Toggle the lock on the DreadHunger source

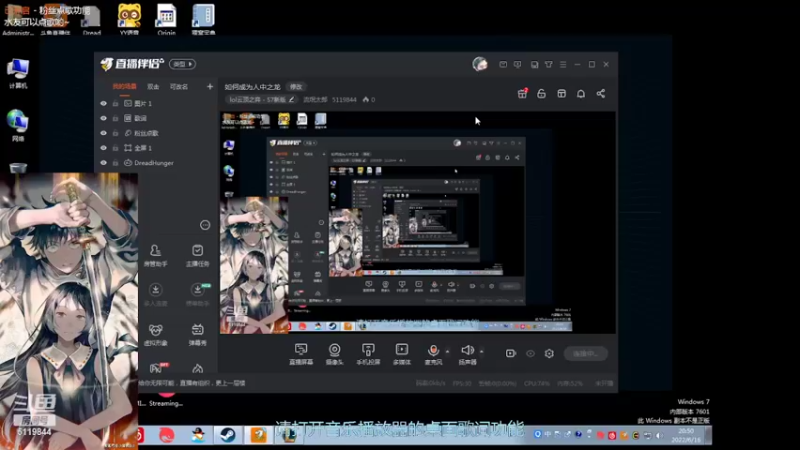point(116,163)
